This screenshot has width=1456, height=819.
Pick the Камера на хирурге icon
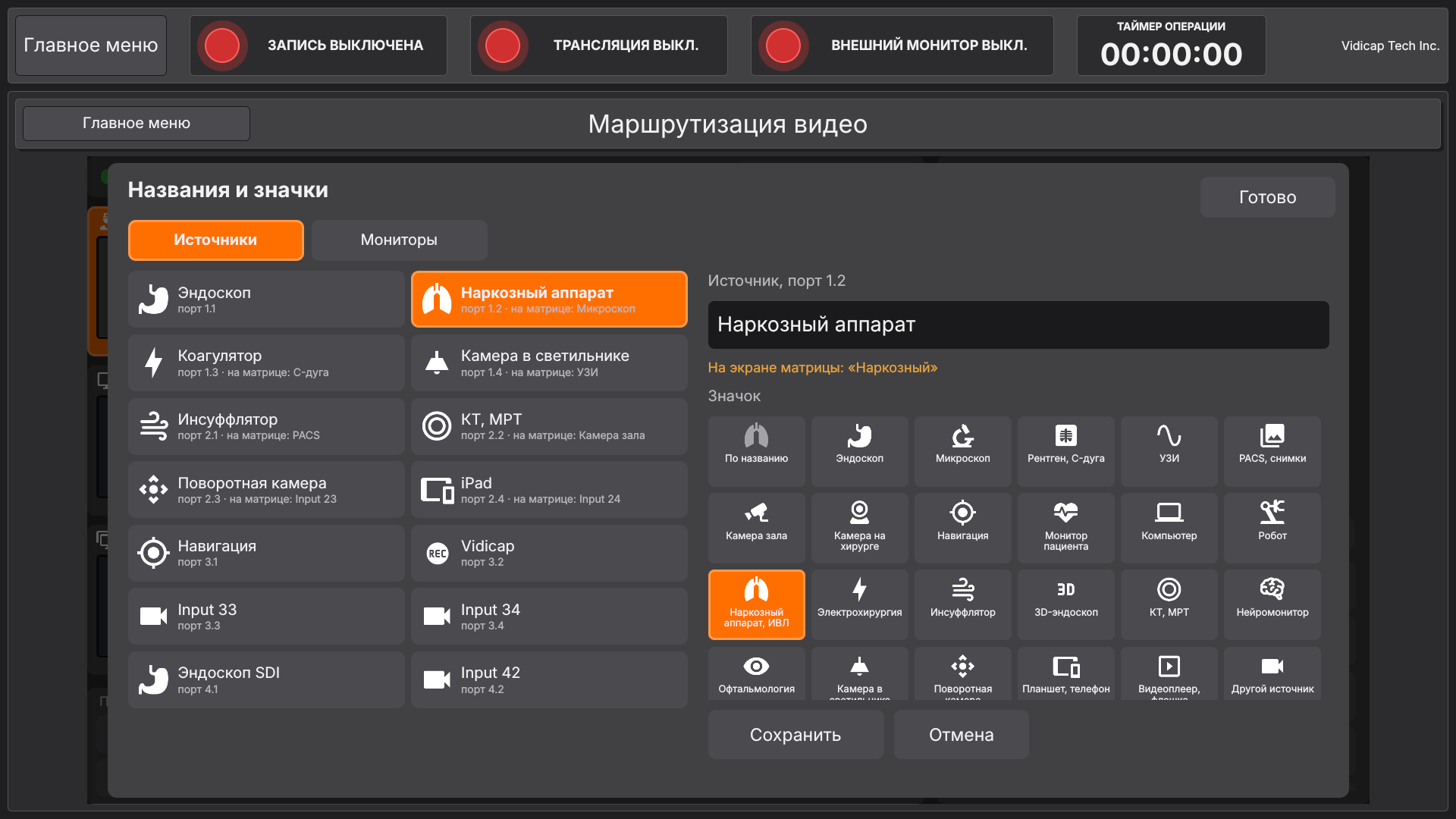coord(859,528)
